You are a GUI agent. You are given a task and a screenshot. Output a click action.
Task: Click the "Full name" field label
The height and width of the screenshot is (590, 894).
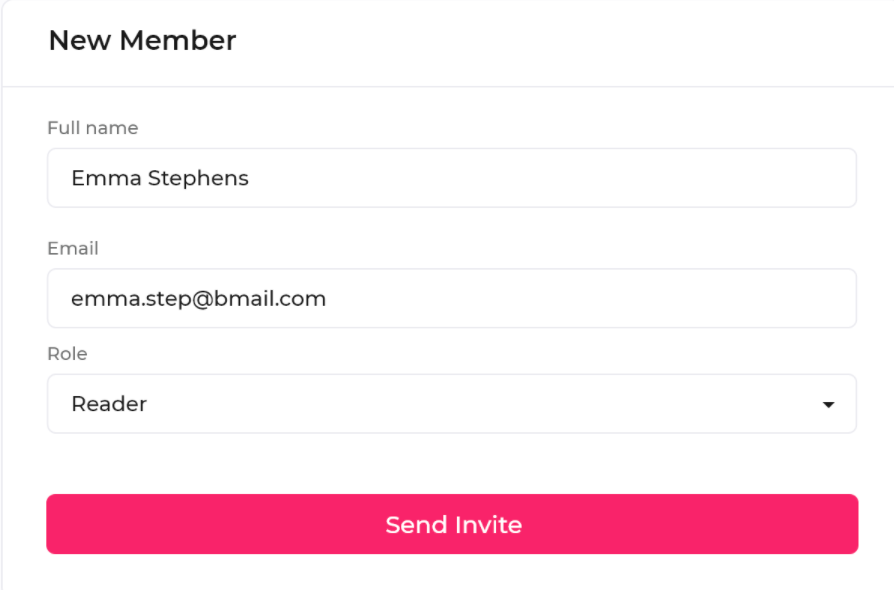[x=92, y=128]
